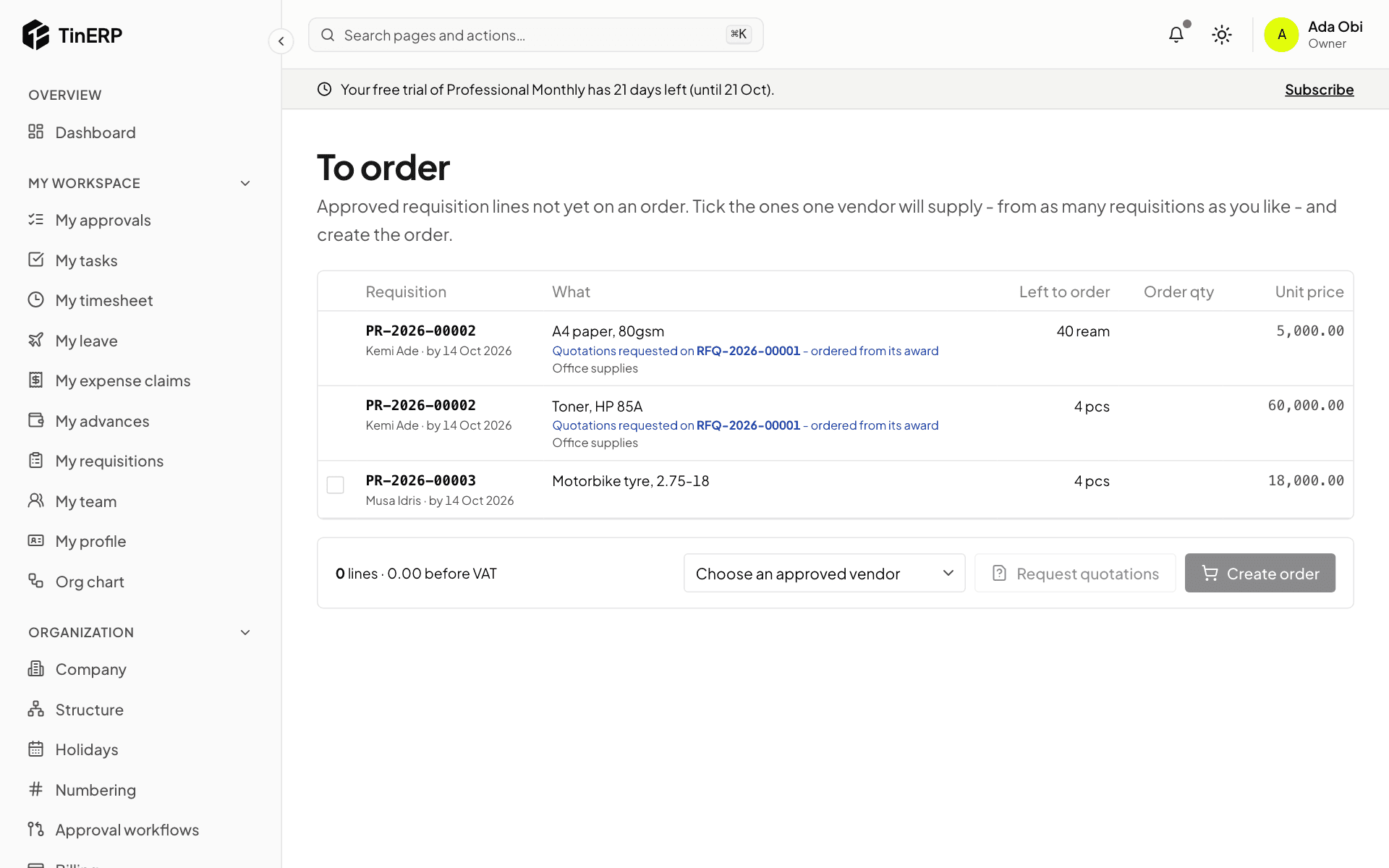Open notifications bell
Image resolution: width=1389 pixels, height=868 pixels.
tap(1176, 35)
